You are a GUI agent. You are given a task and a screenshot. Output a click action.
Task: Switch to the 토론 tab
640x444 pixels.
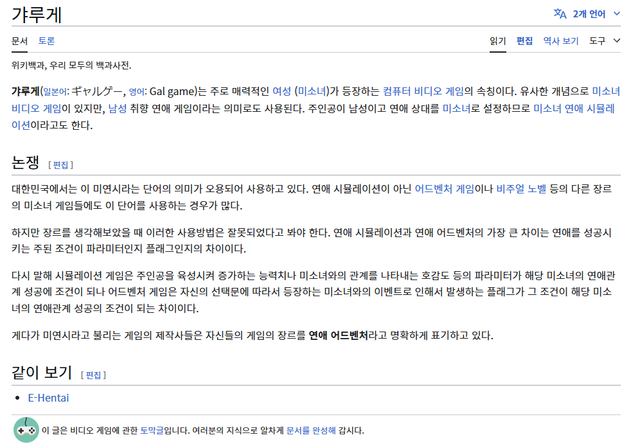coord(46,41)
